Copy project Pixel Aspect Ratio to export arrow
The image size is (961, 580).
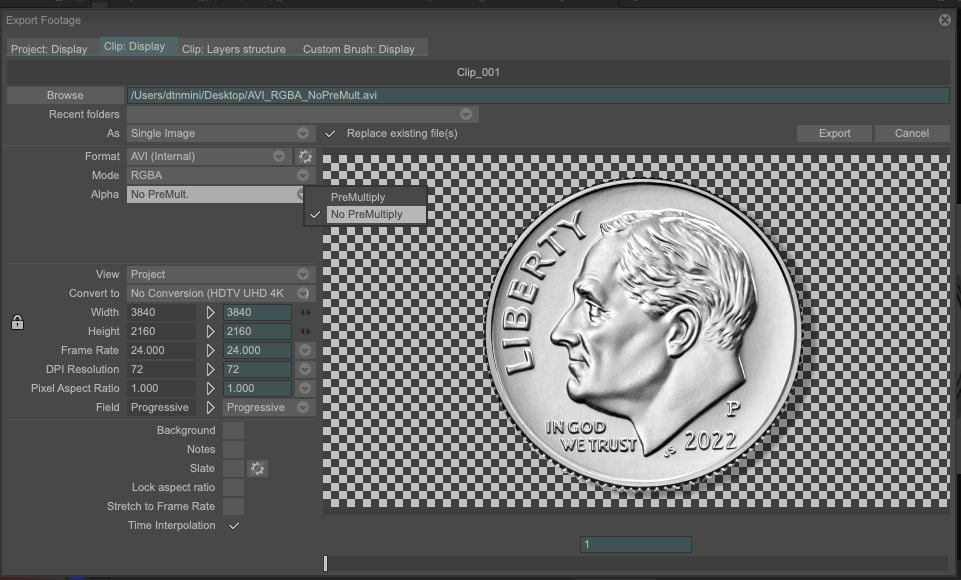coord(210,389)
